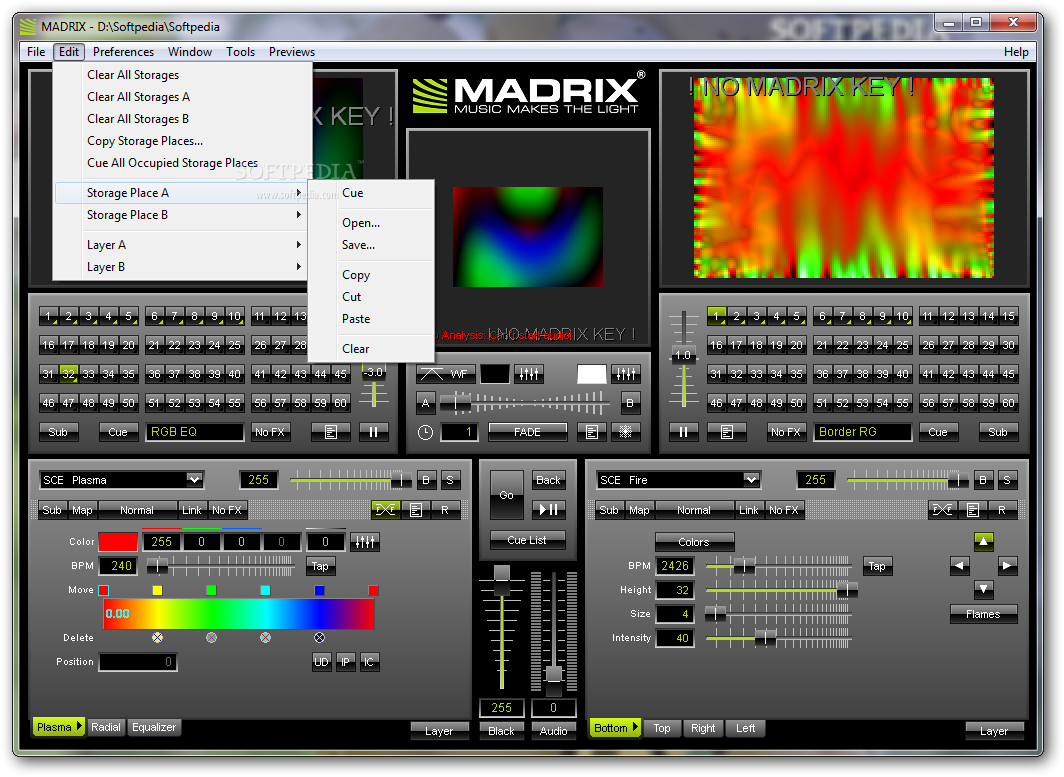1064x777 pixels.
Task: Expand the Layer A submenu
Action: click(x=181, y=244)
